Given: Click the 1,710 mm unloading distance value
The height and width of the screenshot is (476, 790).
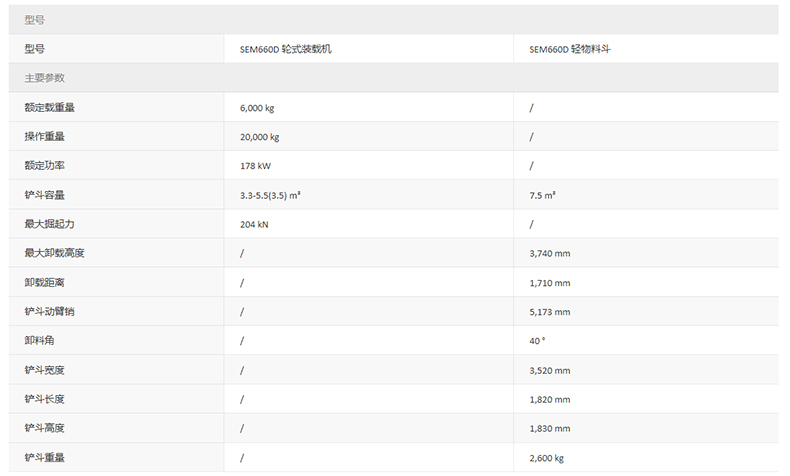Looking at the screenshot, I should 549,282.
